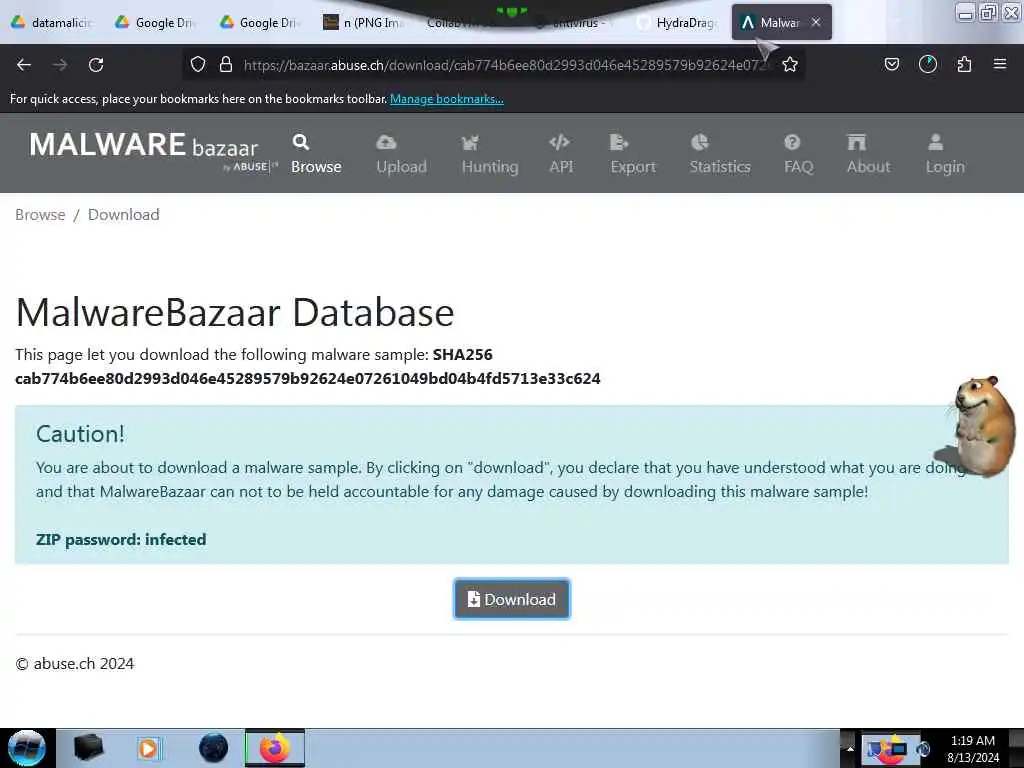1024x768 pixels.
Task: Open the Firefox account circular icon
Action: pyautogui.click(x=928, y=64)
